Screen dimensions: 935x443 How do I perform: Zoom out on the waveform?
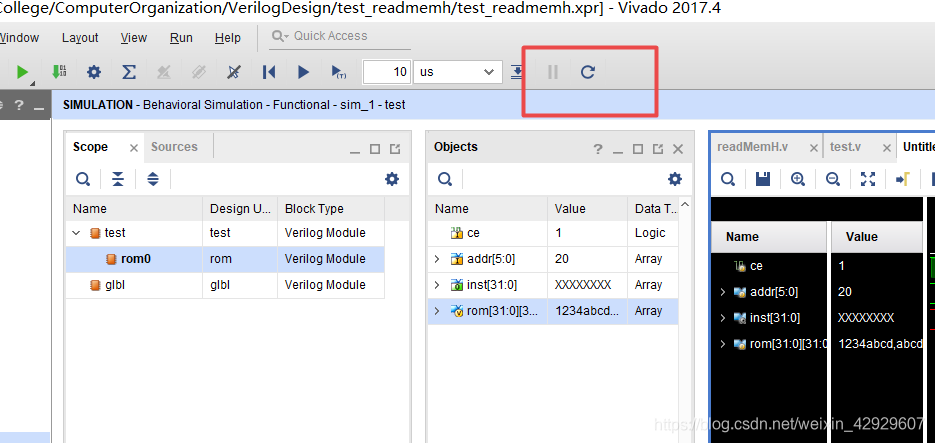click(833, 179)
